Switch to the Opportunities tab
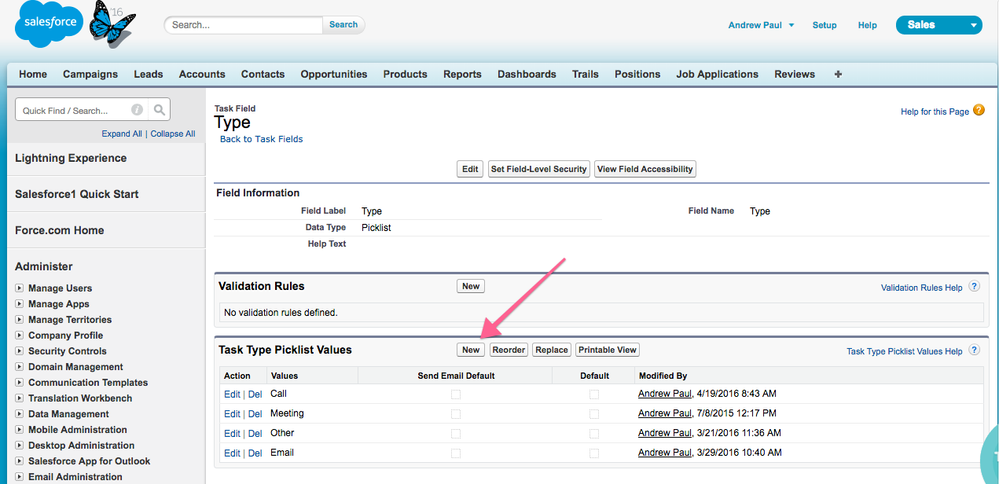Screen dimensions: 999x484 (x=333, y=74)
